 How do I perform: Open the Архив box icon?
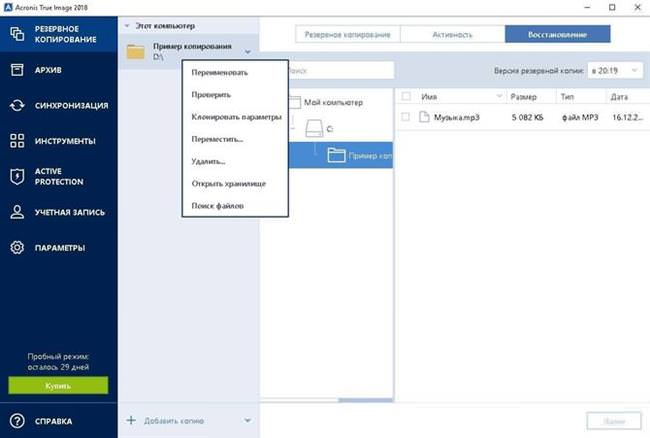[x=17, y=70]
